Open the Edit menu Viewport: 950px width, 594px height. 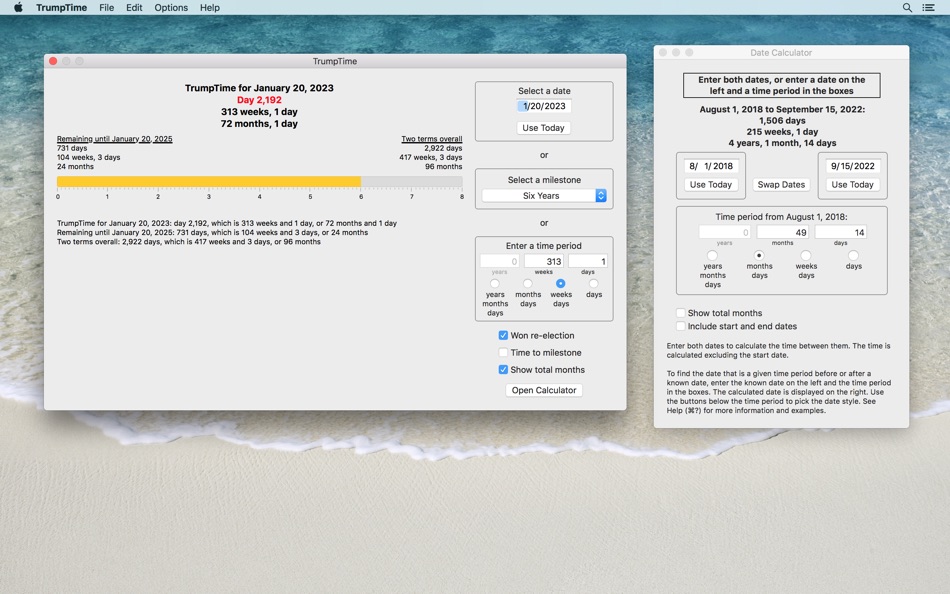coord(134,7)
